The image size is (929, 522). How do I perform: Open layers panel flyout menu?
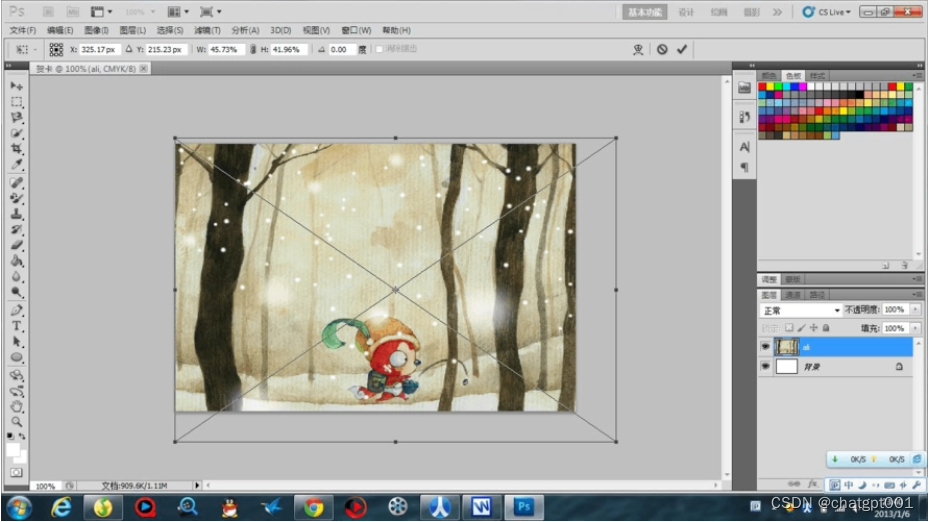[x=917, y=294]
